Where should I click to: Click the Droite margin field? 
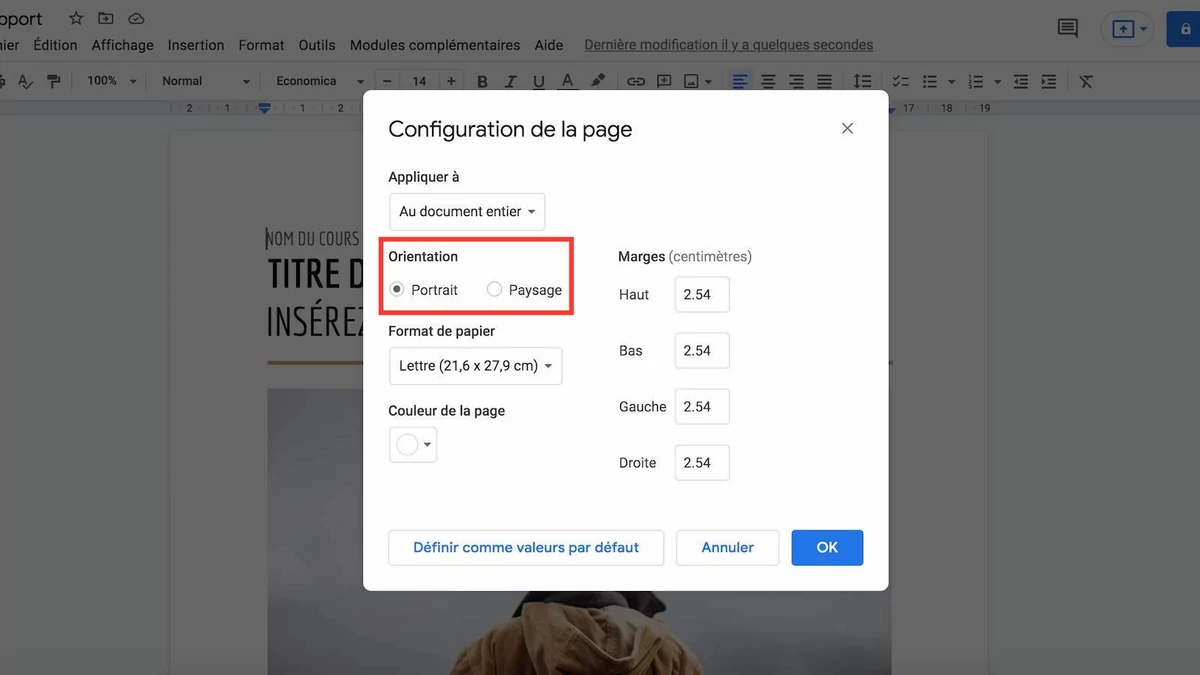(x=702, y=463)
